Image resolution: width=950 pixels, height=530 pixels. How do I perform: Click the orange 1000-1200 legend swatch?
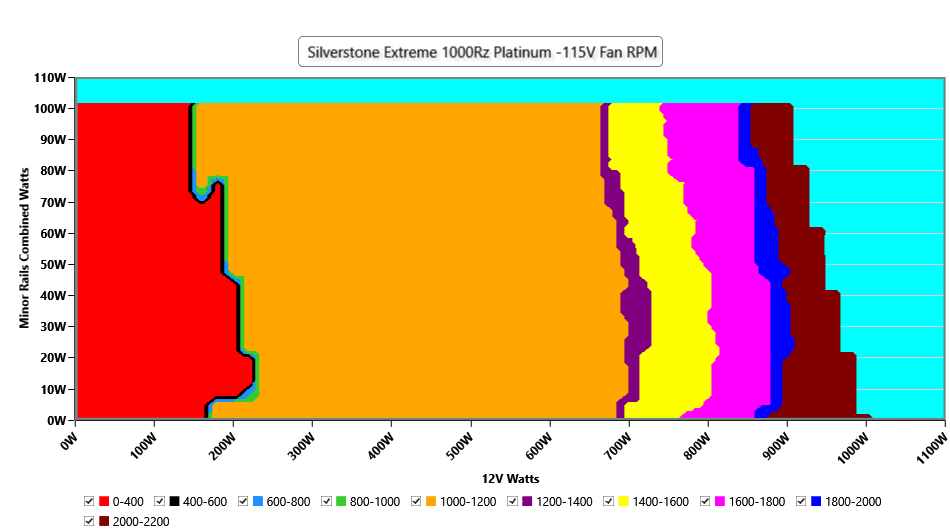tap(431, 502)
